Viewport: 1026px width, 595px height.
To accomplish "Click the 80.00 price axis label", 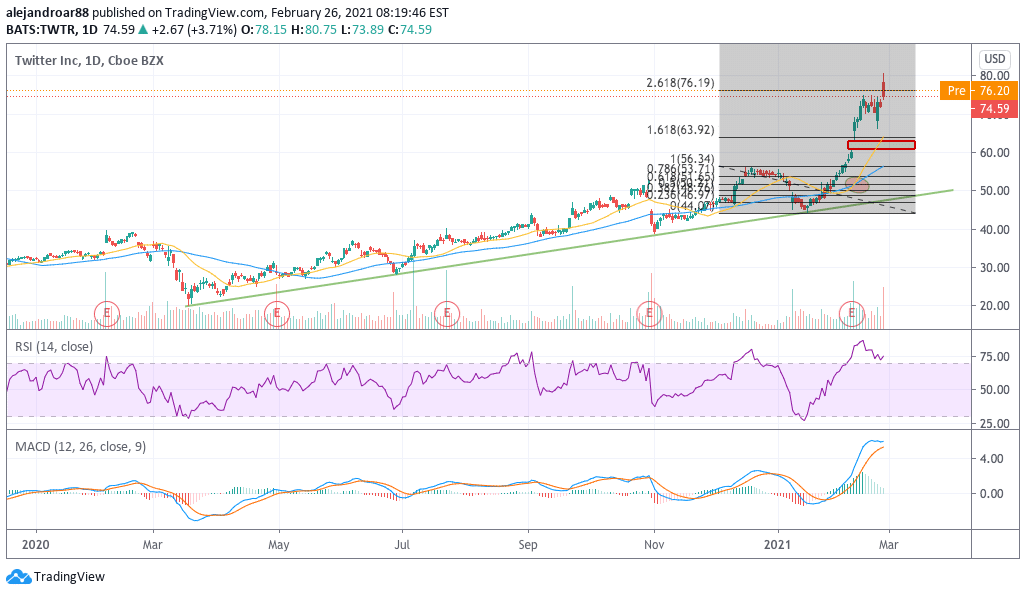I will point(995,76).
